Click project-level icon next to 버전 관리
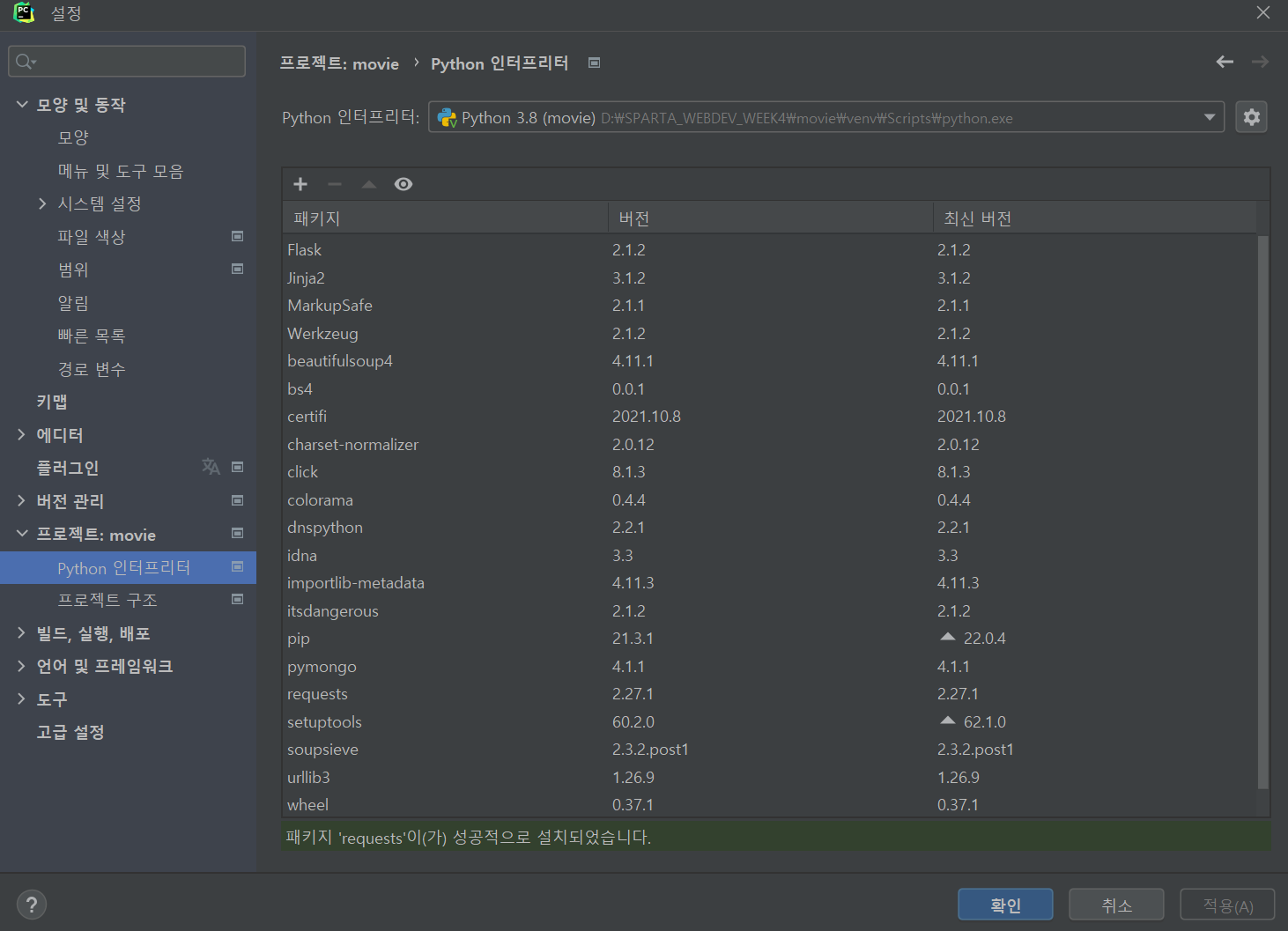1288x931 pixels. pos(237,500)
